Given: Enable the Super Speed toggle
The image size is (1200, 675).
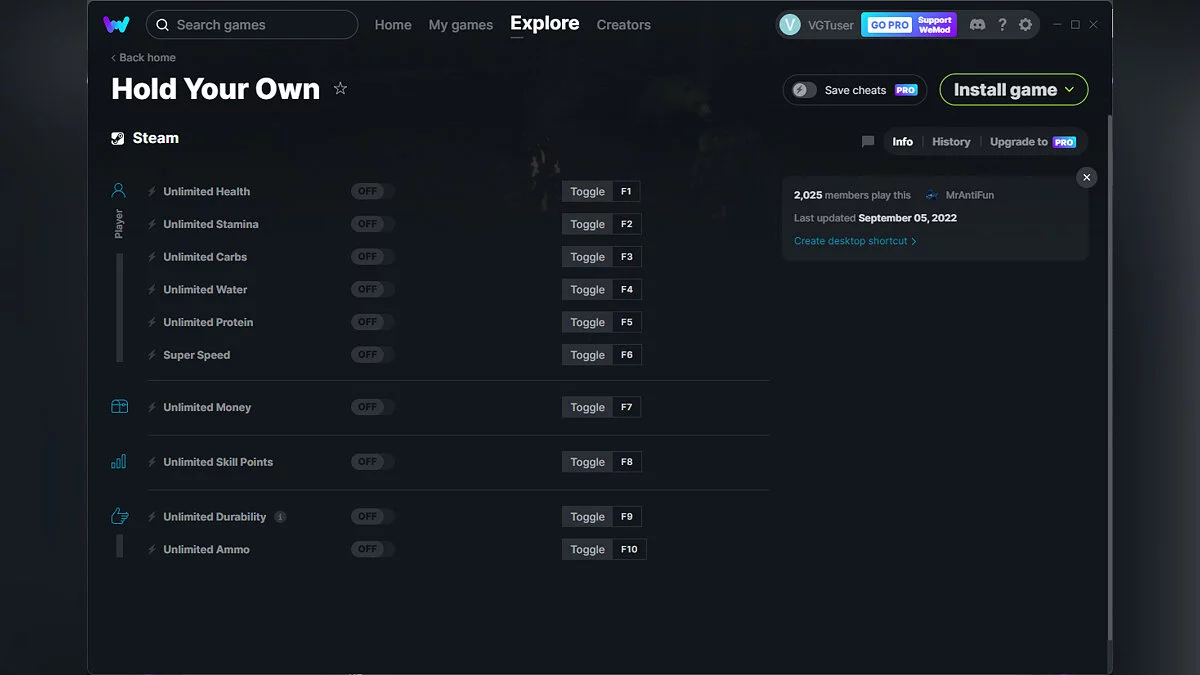Looking at the screenshot, I should (x=371, y=354).
